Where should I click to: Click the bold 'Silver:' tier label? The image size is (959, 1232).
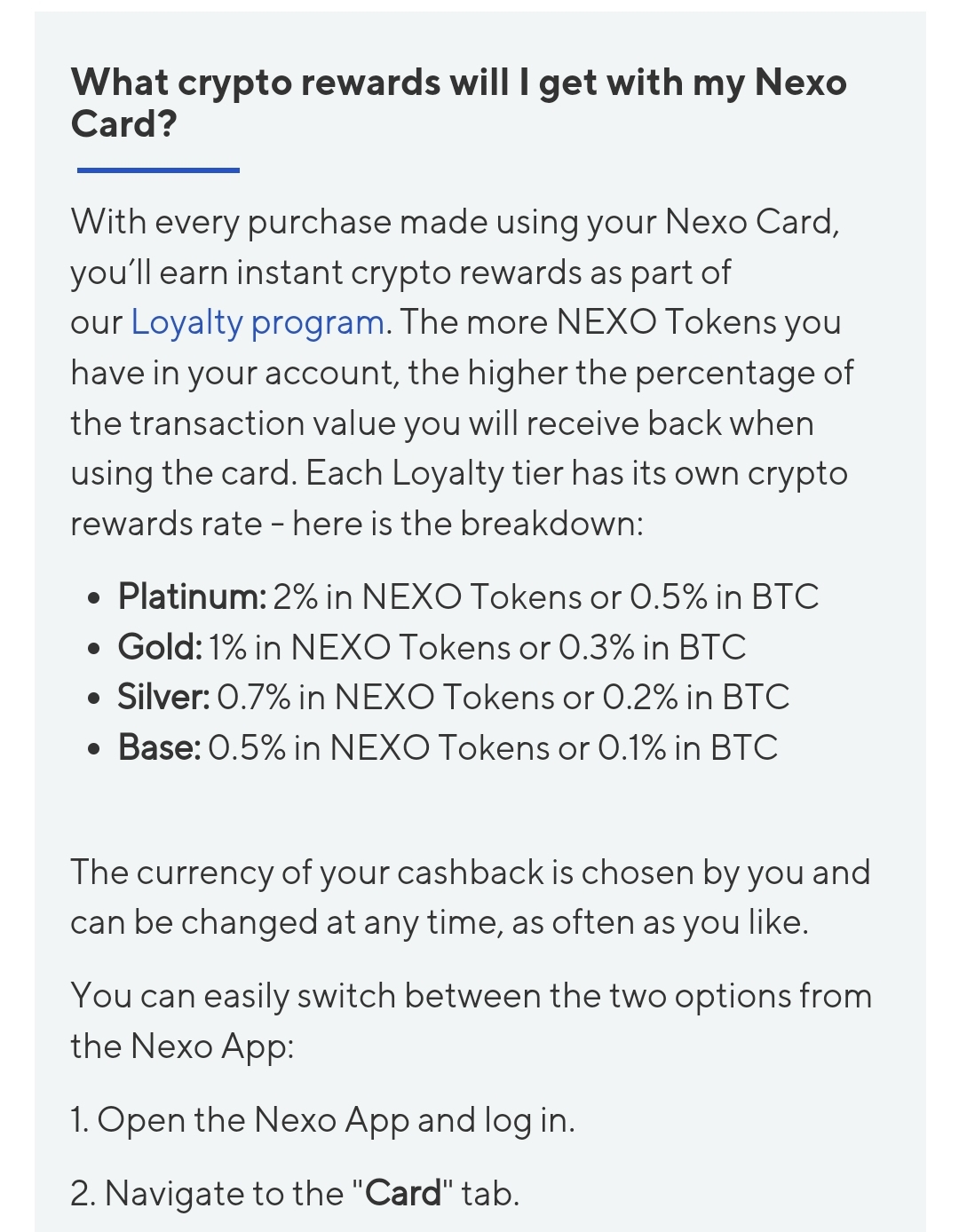pyautogui.click(x=163, y=698)
